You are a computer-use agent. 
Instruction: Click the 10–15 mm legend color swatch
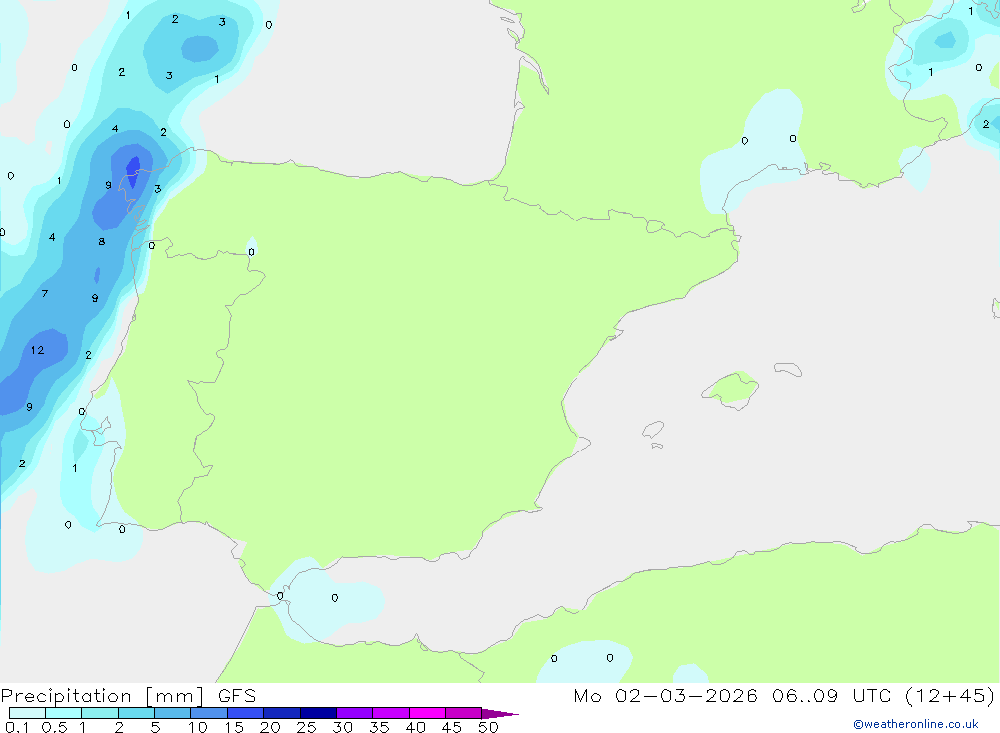click(209, 713)
